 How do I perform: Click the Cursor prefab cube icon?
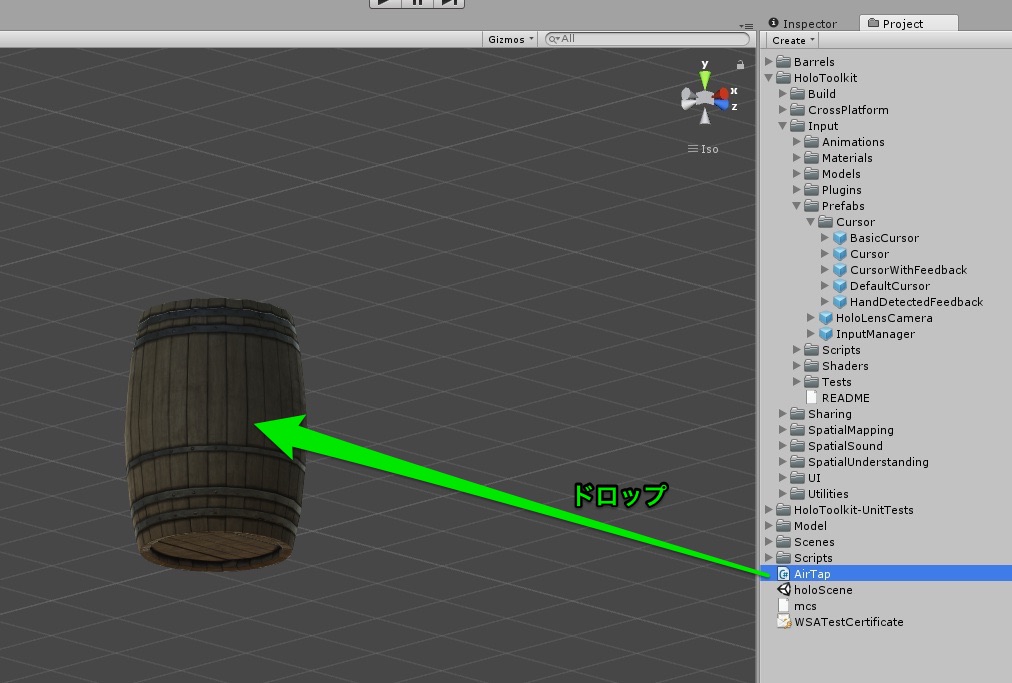pos(840,254)
